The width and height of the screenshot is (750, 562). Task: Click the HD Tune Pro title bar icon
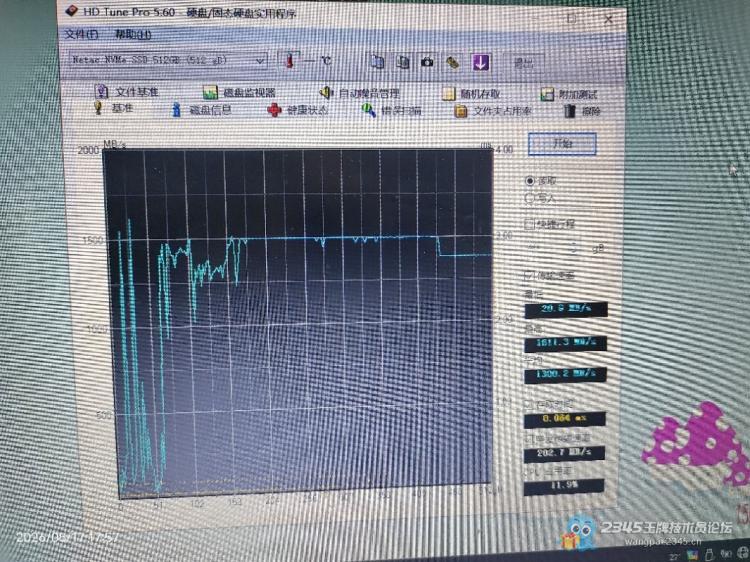click(x=71, y=11)
